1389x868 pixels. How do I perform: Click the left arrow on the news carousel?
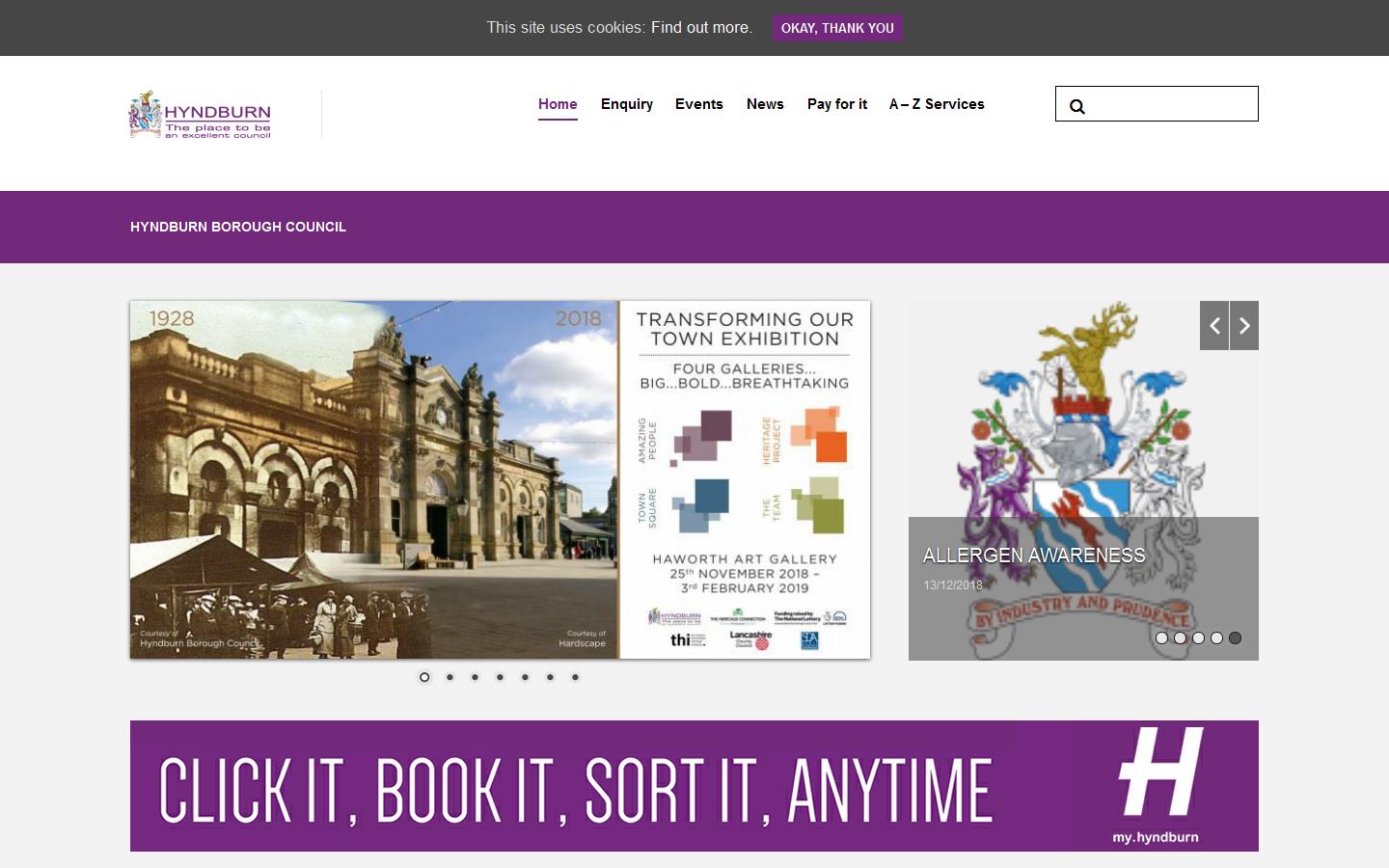coord(1214,325)
